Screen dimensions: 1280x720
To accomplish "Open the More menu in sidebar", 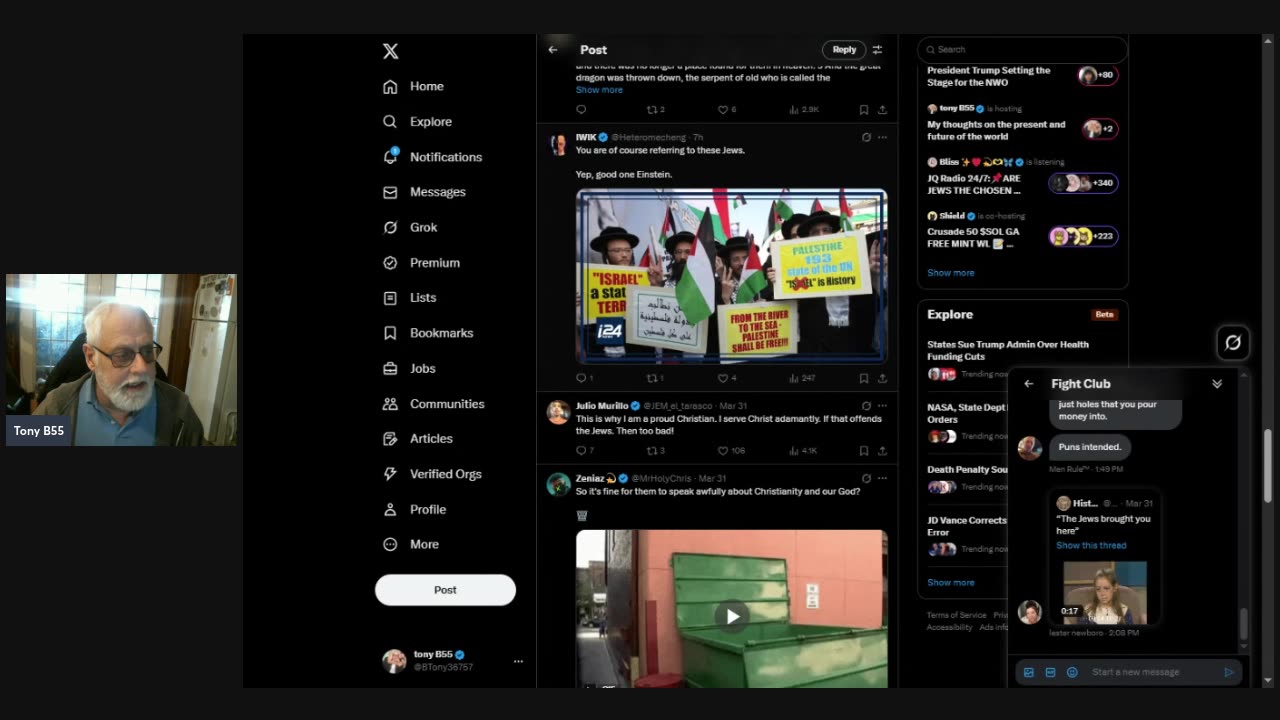I will [412, 544].
